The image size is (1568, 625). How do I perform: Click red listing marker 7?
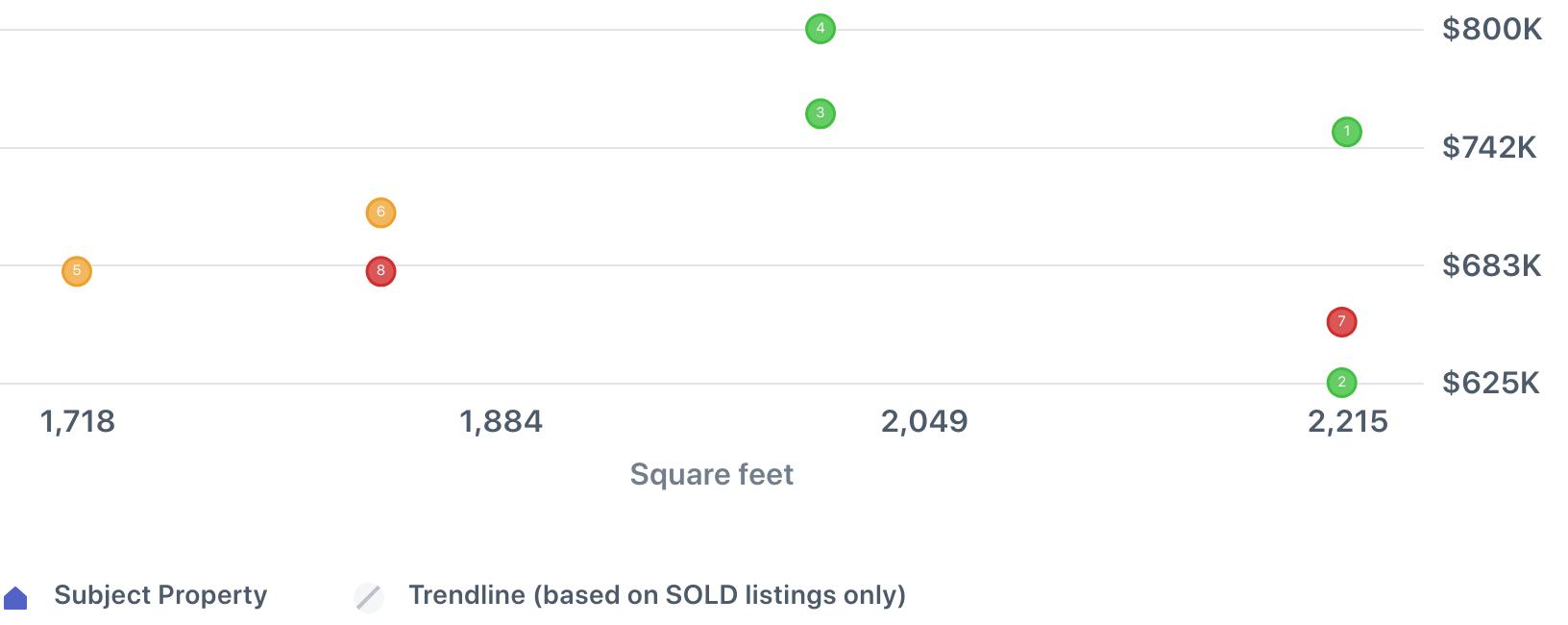(1341, 322)
